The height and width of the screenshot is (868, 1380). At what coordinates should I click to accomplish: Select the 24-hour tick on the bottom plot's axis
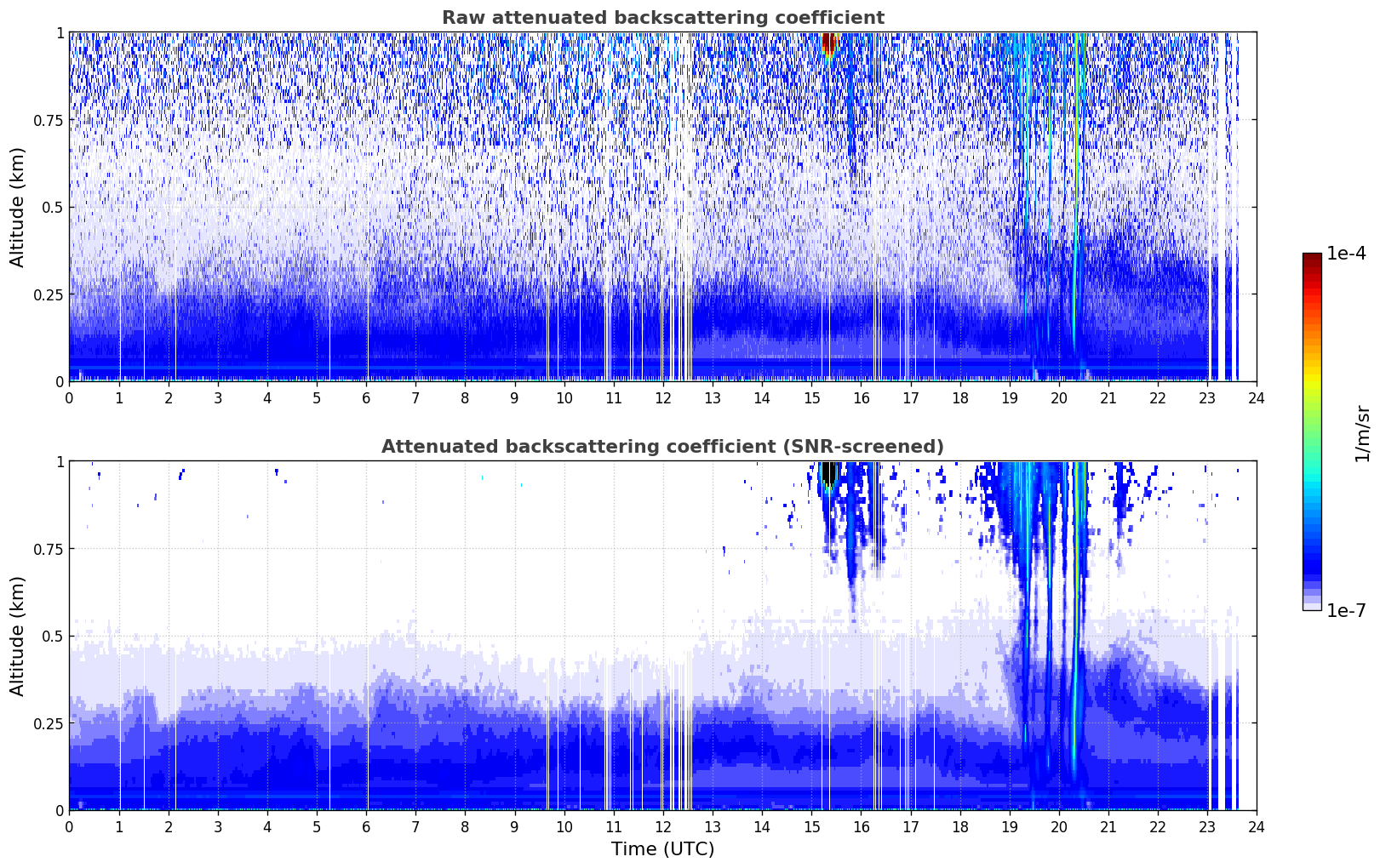pos(1257,826)
